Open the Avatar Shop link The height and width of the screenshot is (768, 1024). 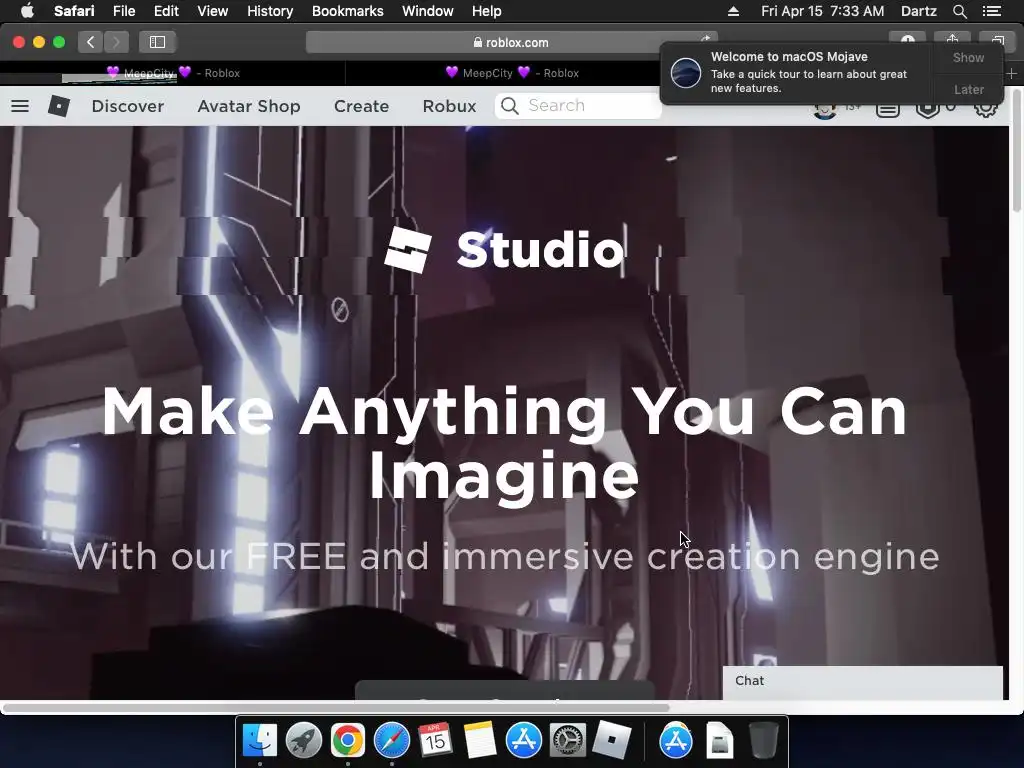point(249,106)
